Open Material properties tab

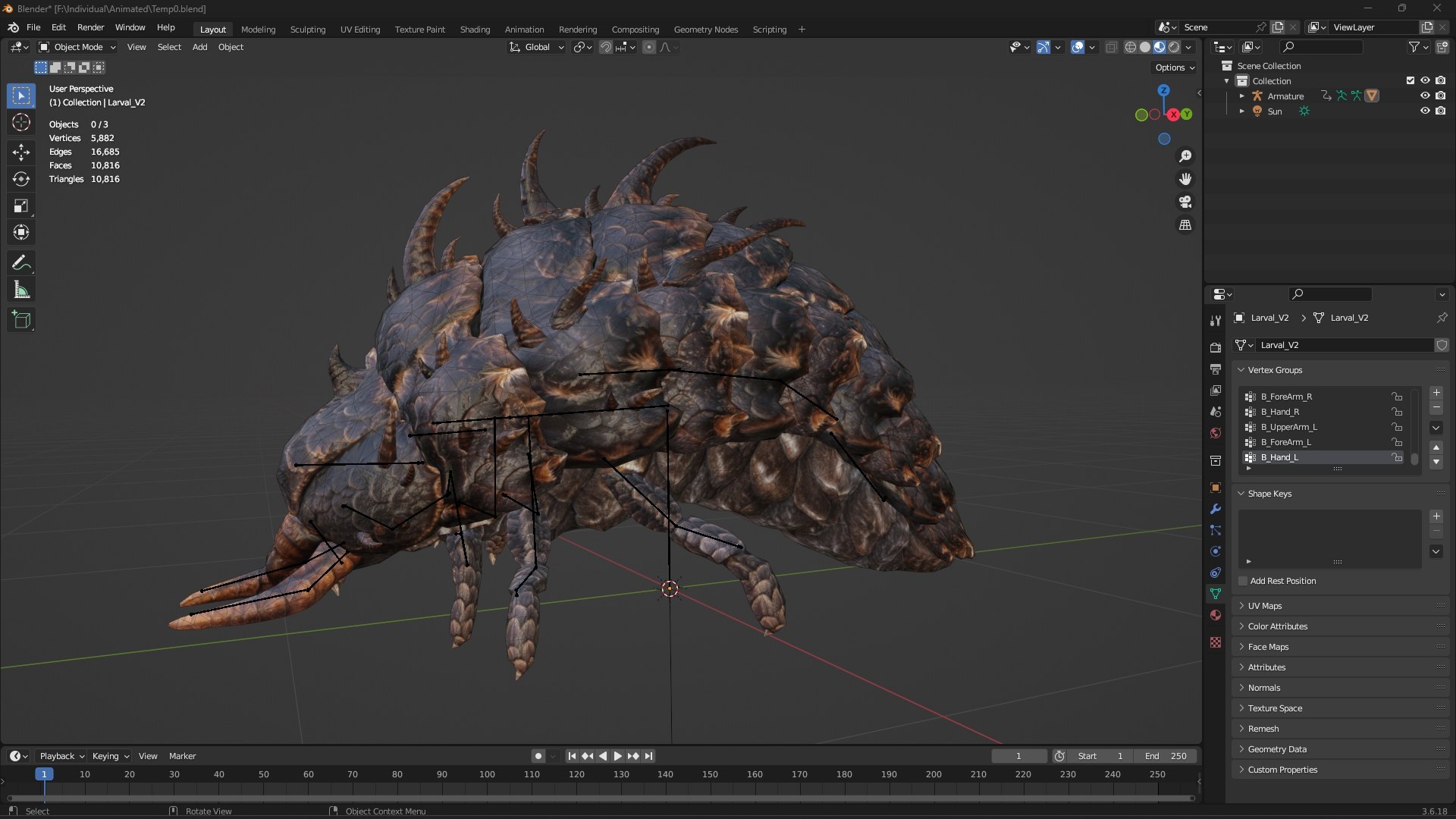pos(1216,615)
